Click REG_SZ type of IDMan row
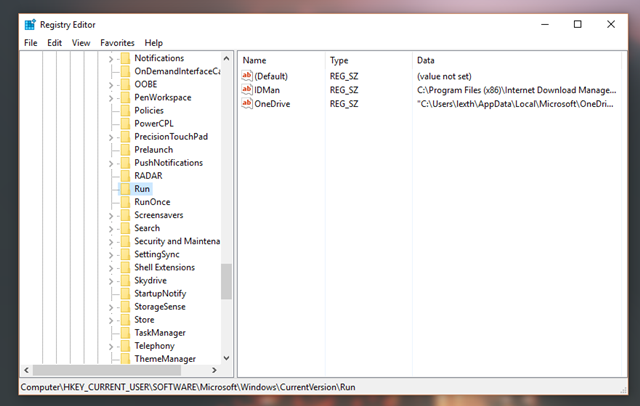 coord(344,90)
